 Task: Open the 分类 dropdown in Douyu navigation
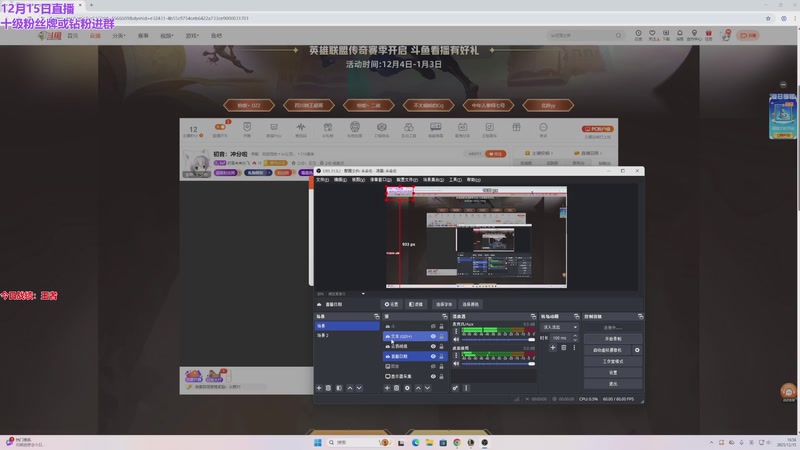[118, 36]
